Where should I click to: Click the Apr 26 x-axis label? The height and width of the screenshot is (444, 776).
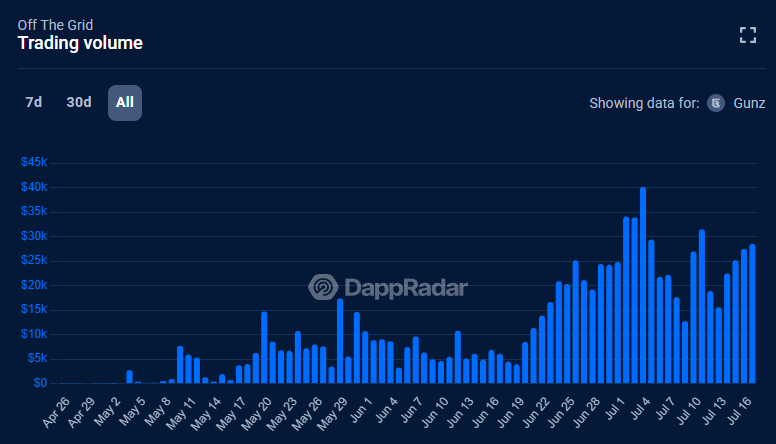pyautogui.click(x=56, y=412)
